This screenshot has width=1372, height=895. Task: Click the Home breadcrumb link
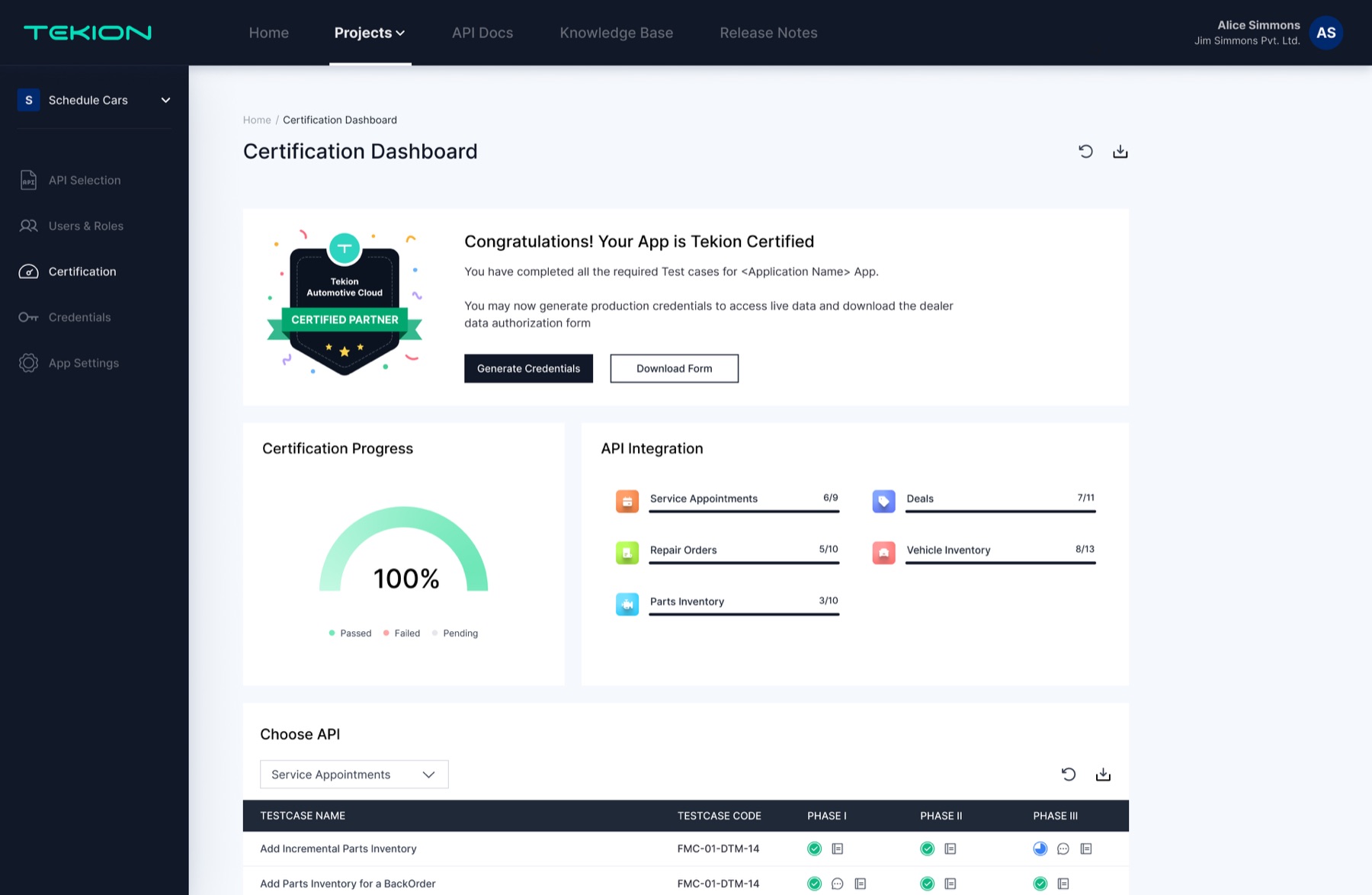click(257, 120)
